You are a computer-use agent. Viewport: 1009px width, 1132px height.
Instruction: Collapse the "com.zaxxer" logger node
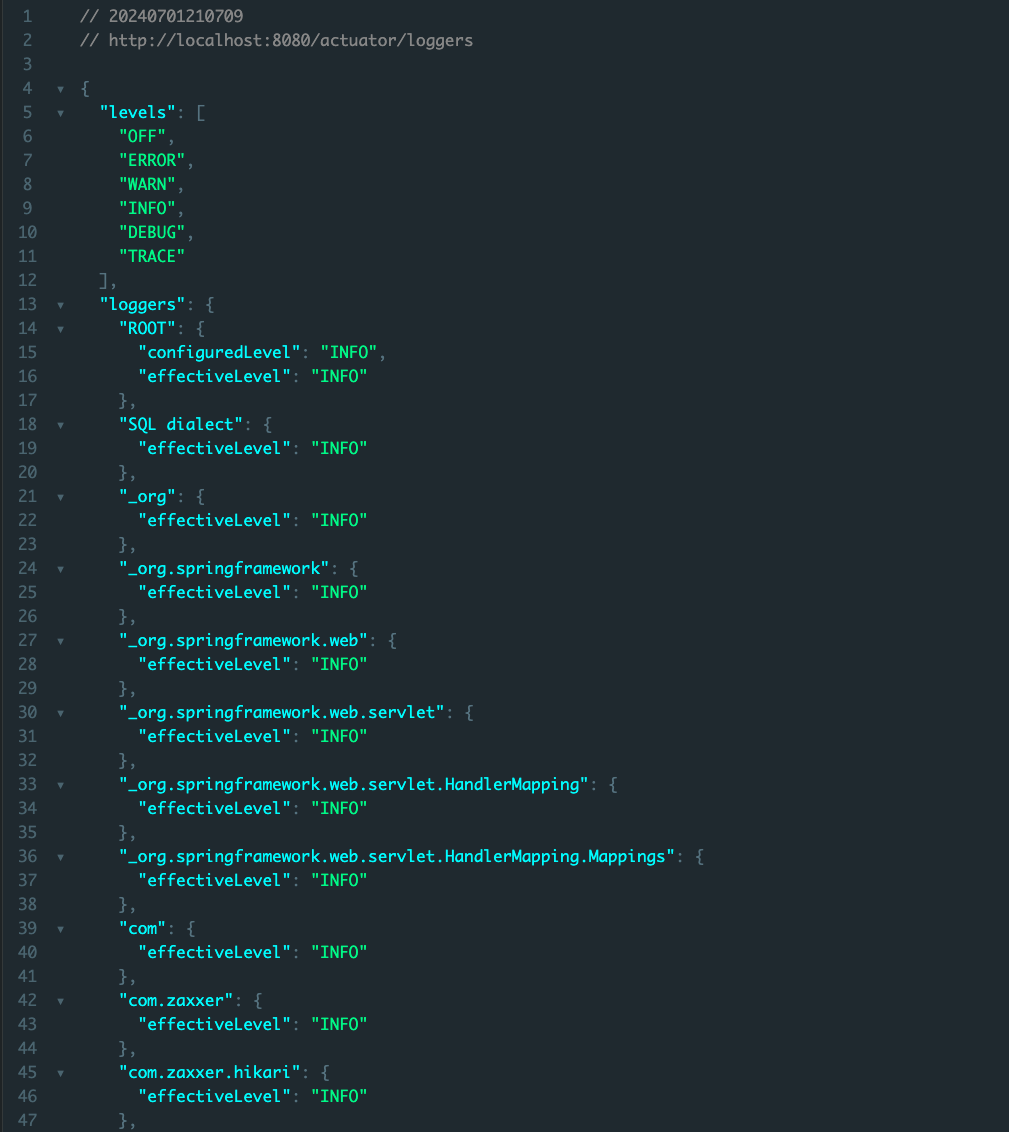coord(61,1001)
